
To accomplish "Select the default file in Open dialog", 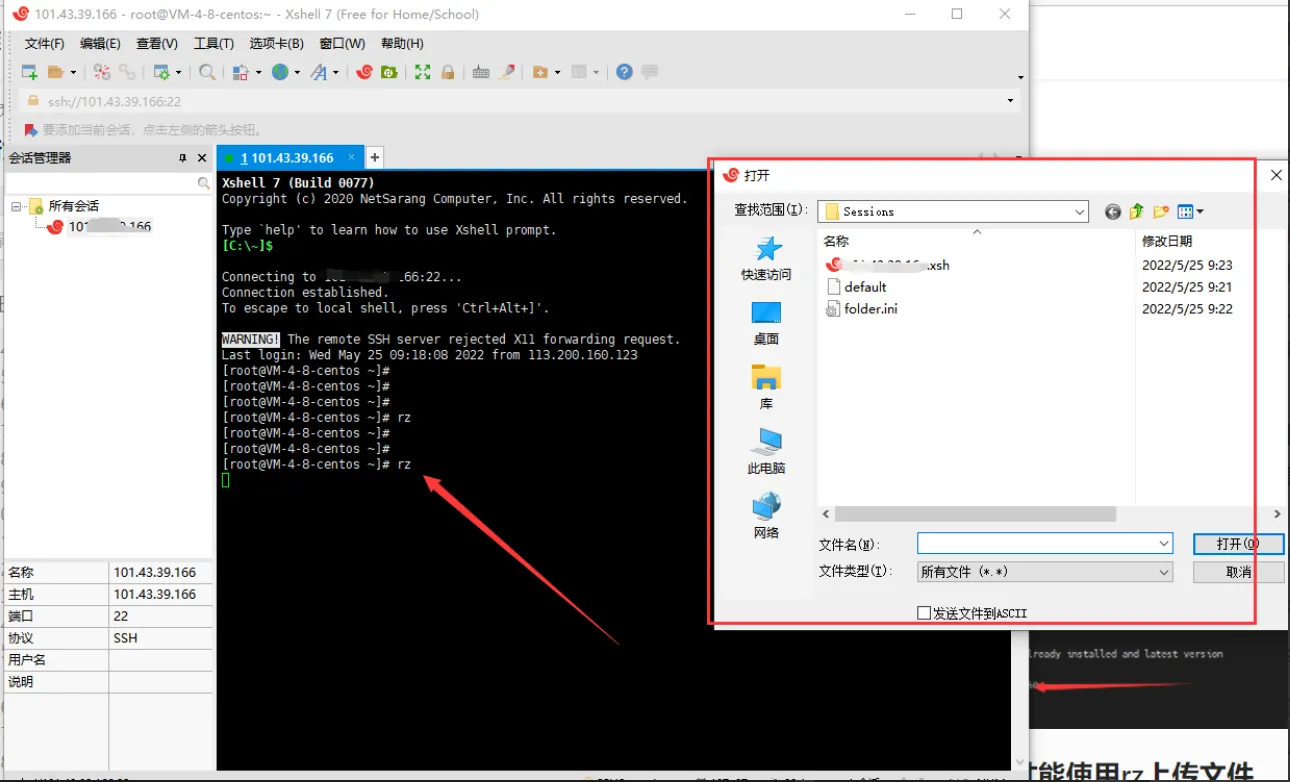I will [856, 287].
